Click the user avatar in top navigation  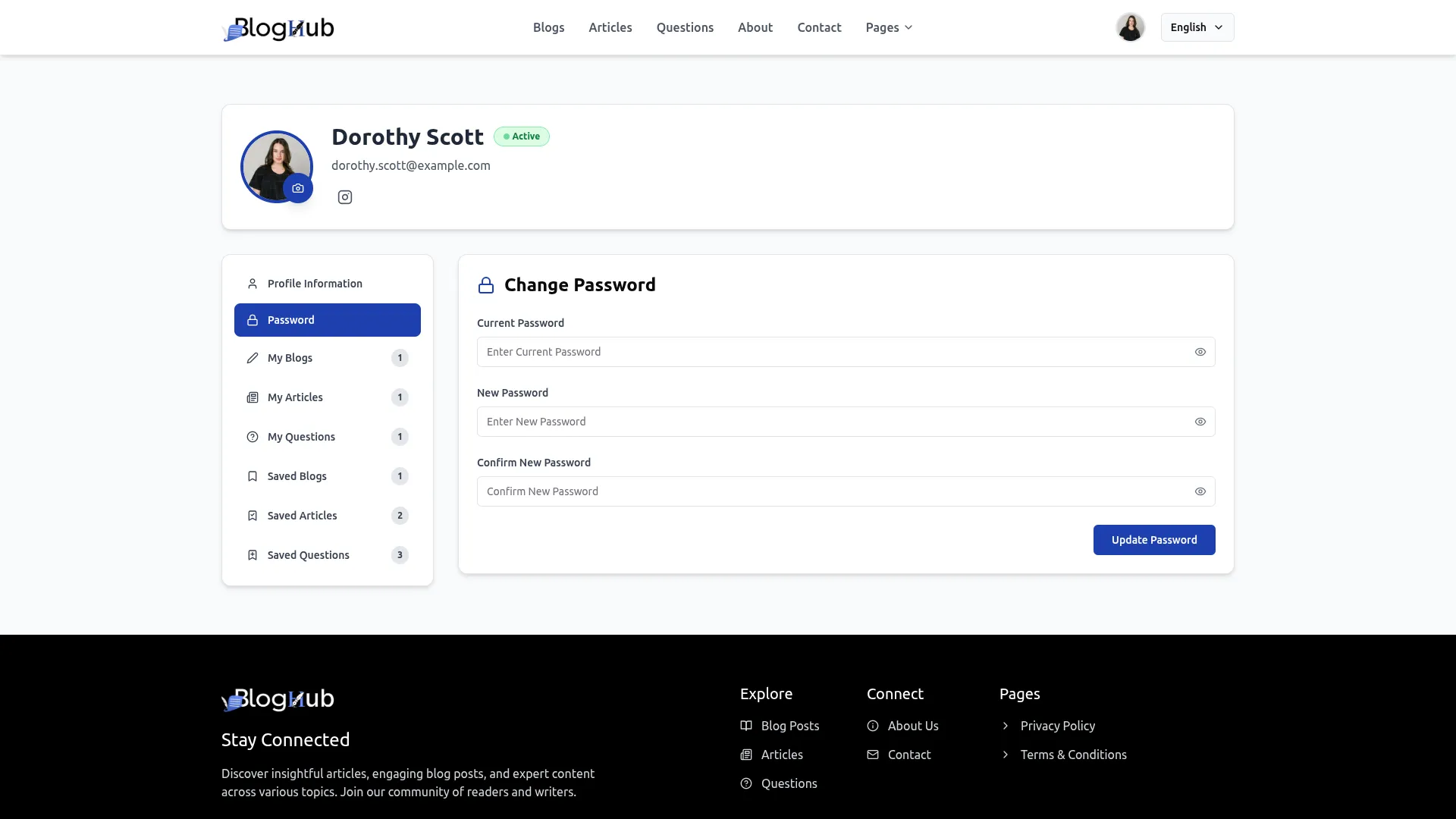(1130, 27)
